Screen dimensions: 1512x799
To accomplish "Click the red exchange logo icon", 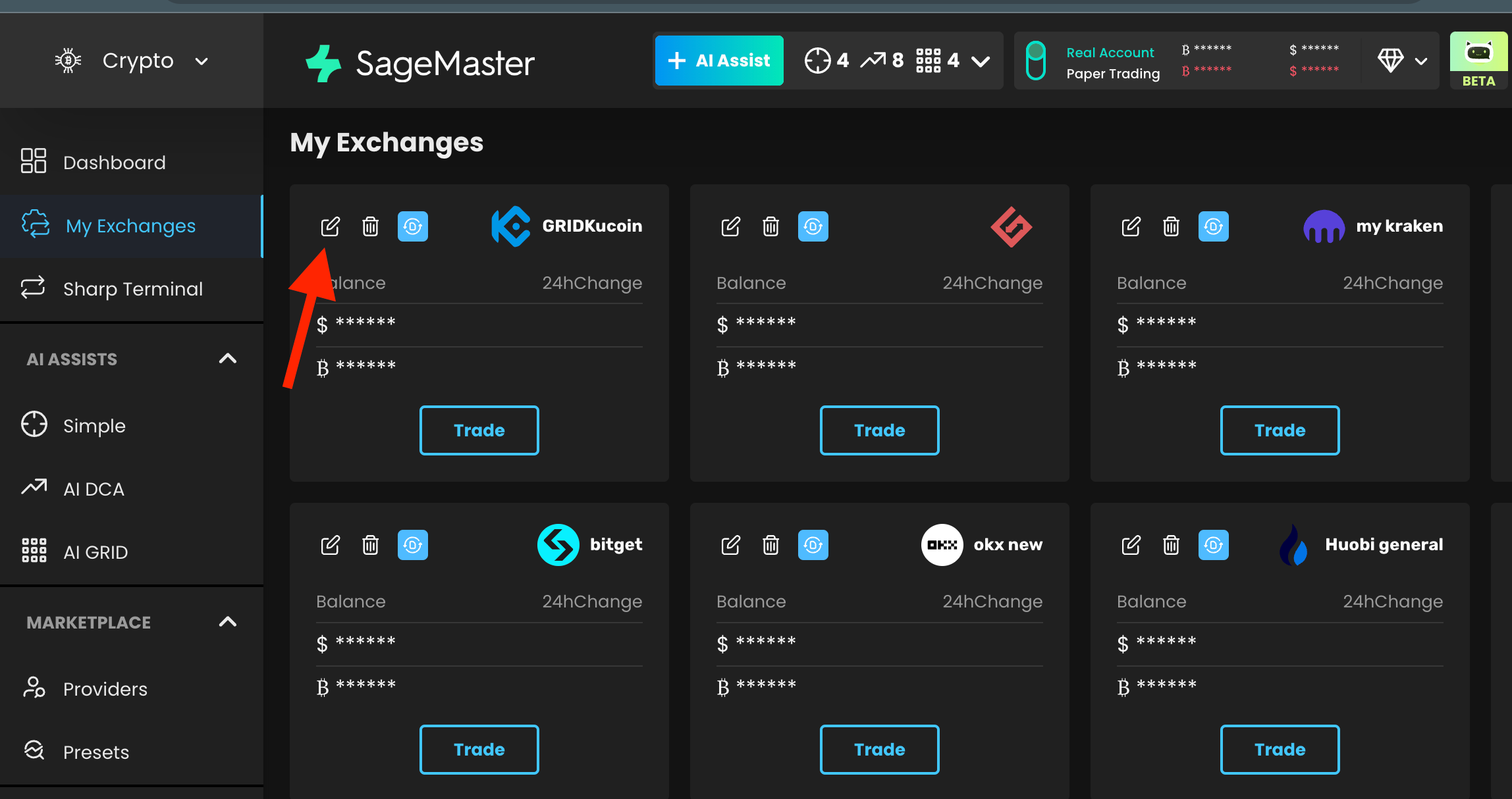I will point(1012,226).
